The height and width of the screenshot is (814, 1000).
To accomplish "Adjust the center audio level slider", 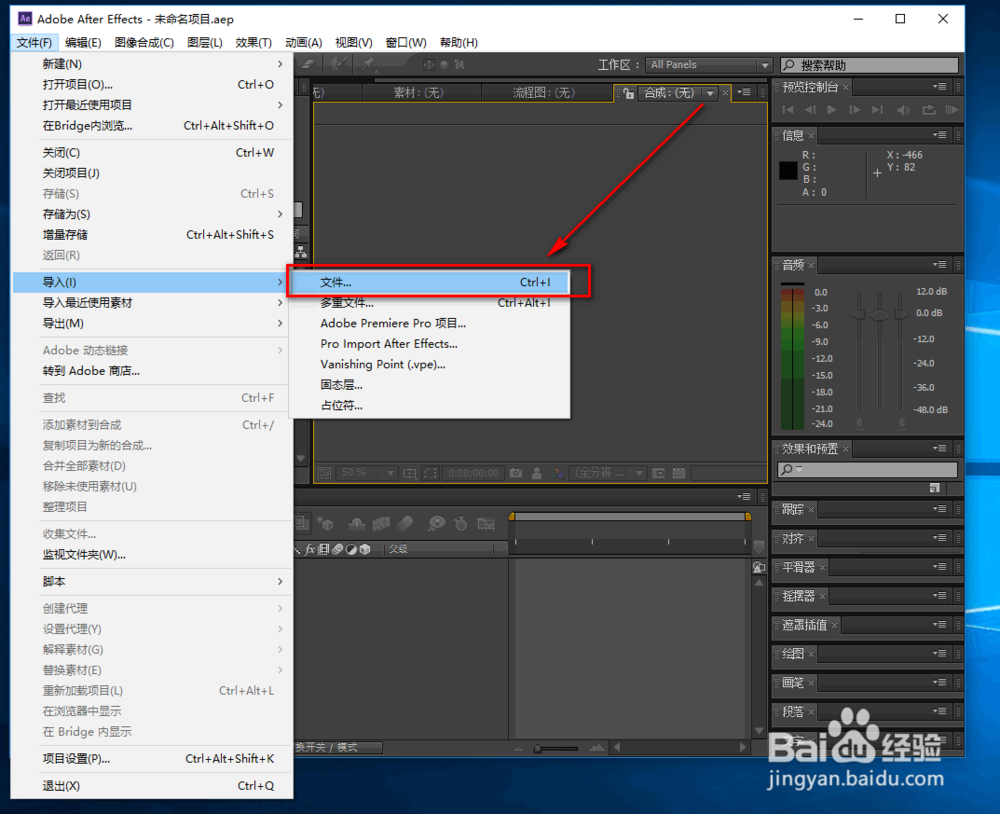I will [x=879, y=315].
